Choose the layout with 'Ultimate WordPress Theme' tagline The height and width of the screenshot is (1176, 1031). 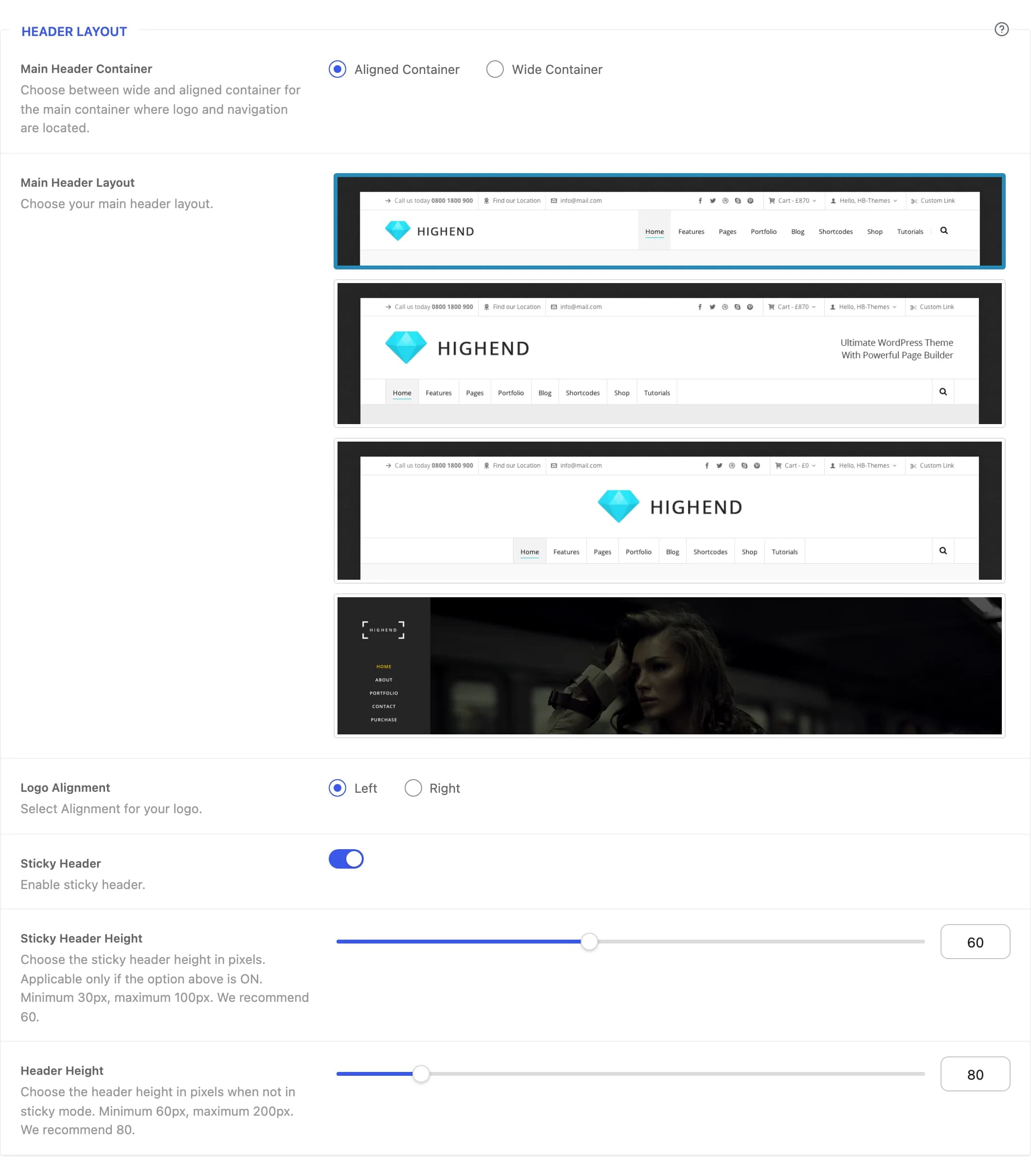click(x=669, y=353)
